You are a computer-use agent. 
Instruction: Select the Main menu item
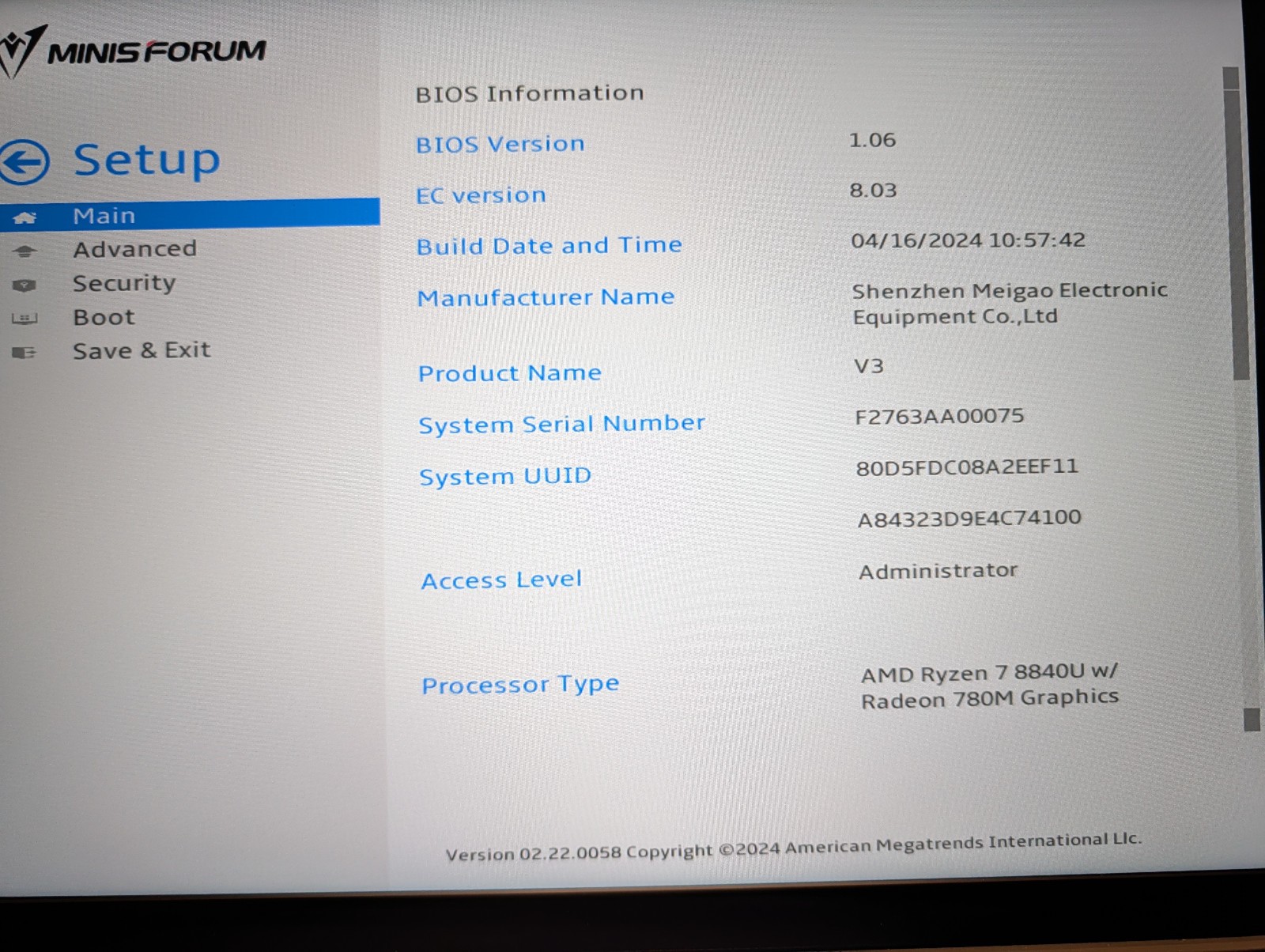pos(190,214)
